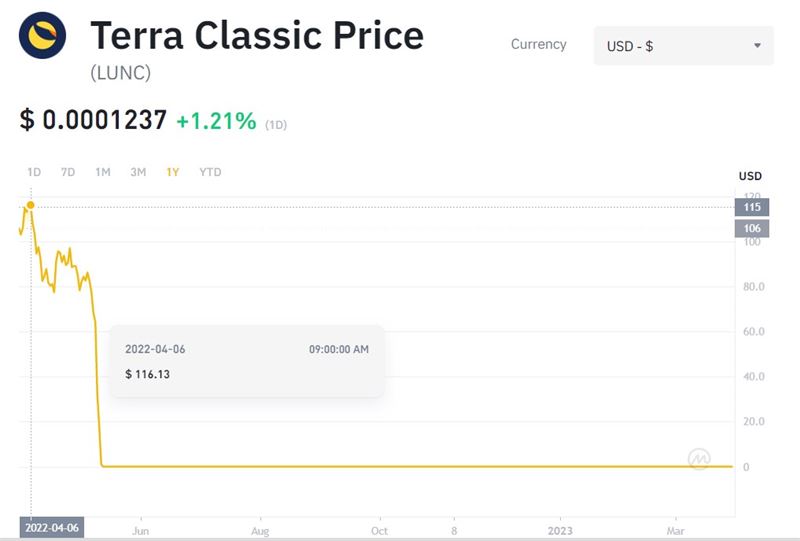Click the 106 price marker on the axis
800x541 pixels.
pos(752,229)
